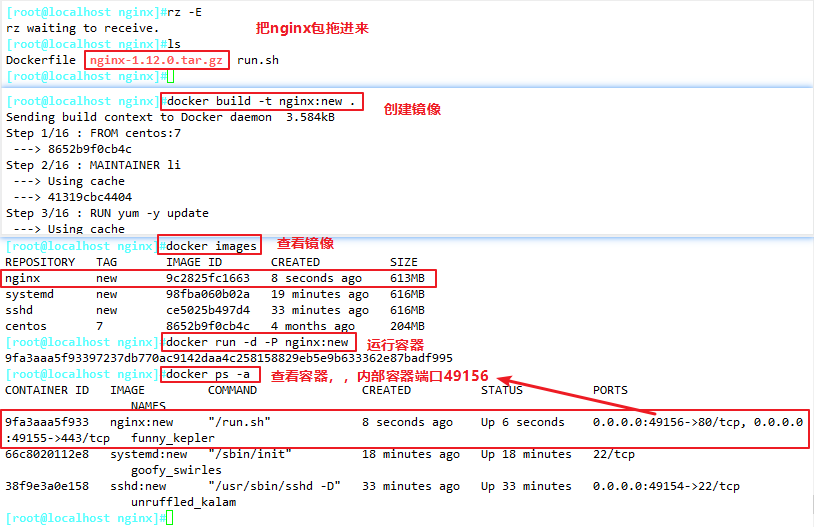Place cursor at the final green prompt cursor

coord(170,518)
